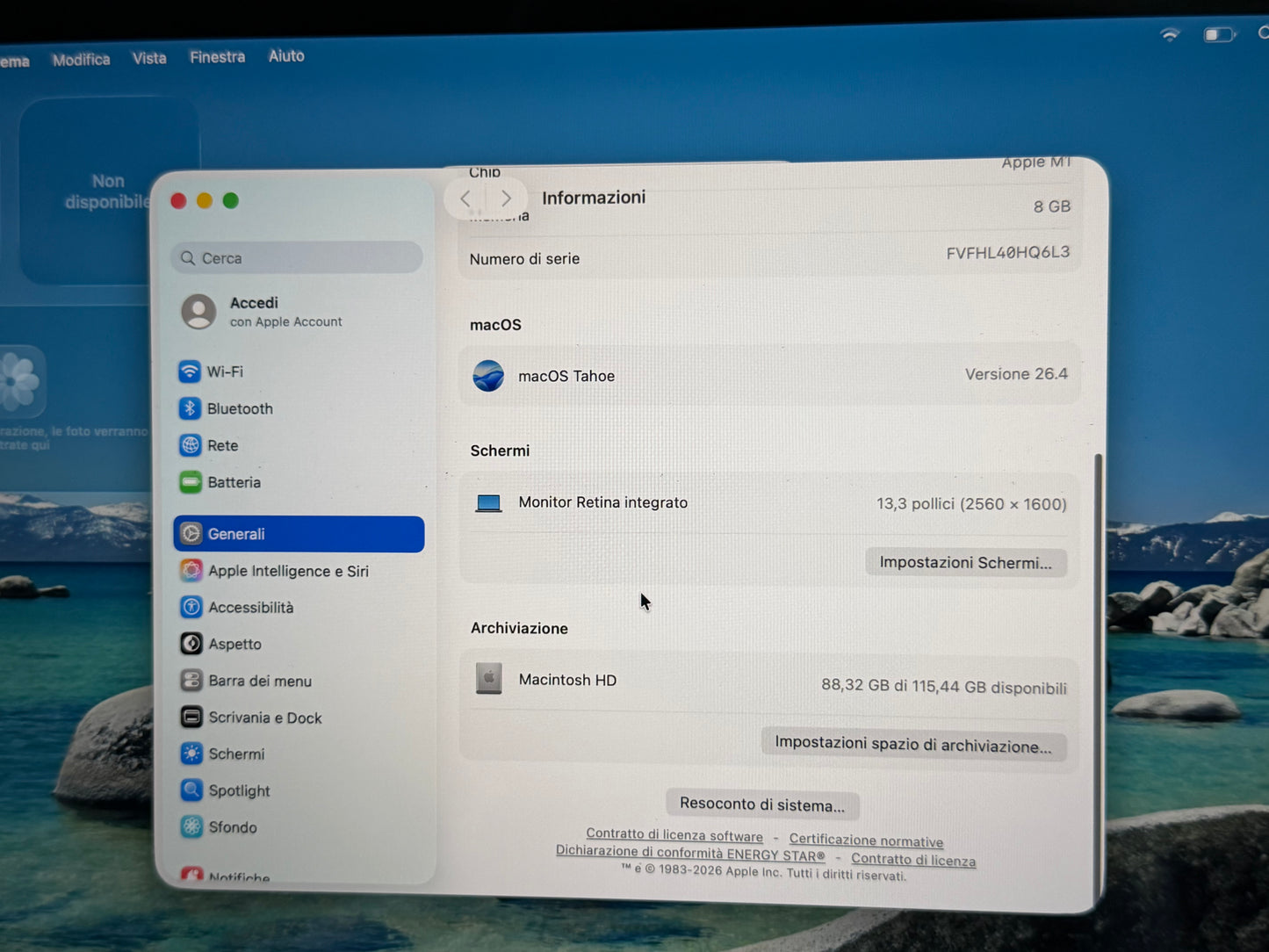The width and height of the screenshot is (1269, 952).
Task: Click the Barra dei menu icon
Action: (x=191, y=681)
